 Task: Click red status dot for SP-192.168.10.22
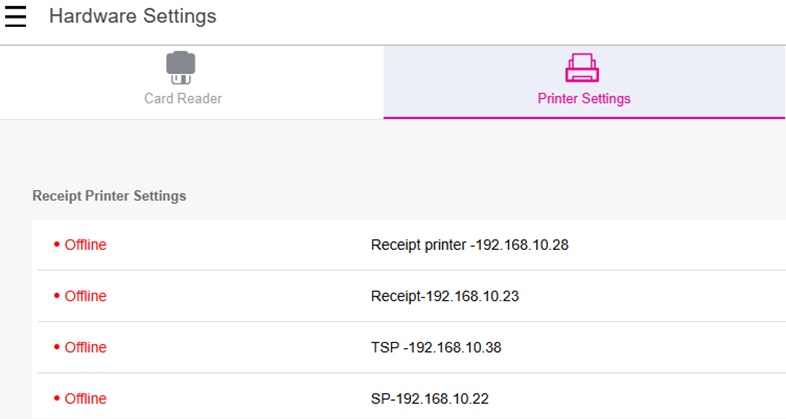(56, 399)
